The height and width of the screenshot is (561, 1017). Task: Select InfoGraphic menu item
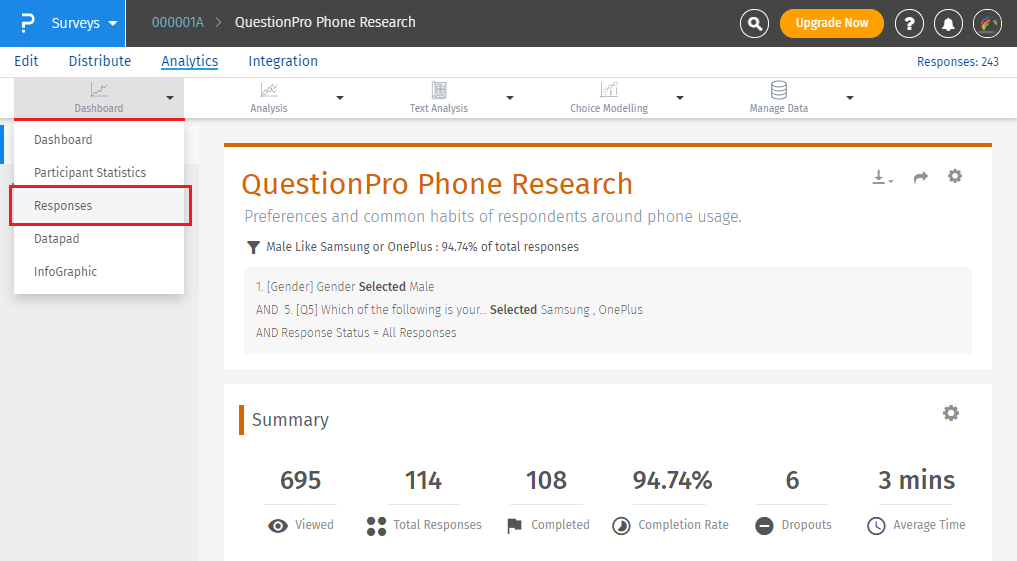[x=99, y=272]
